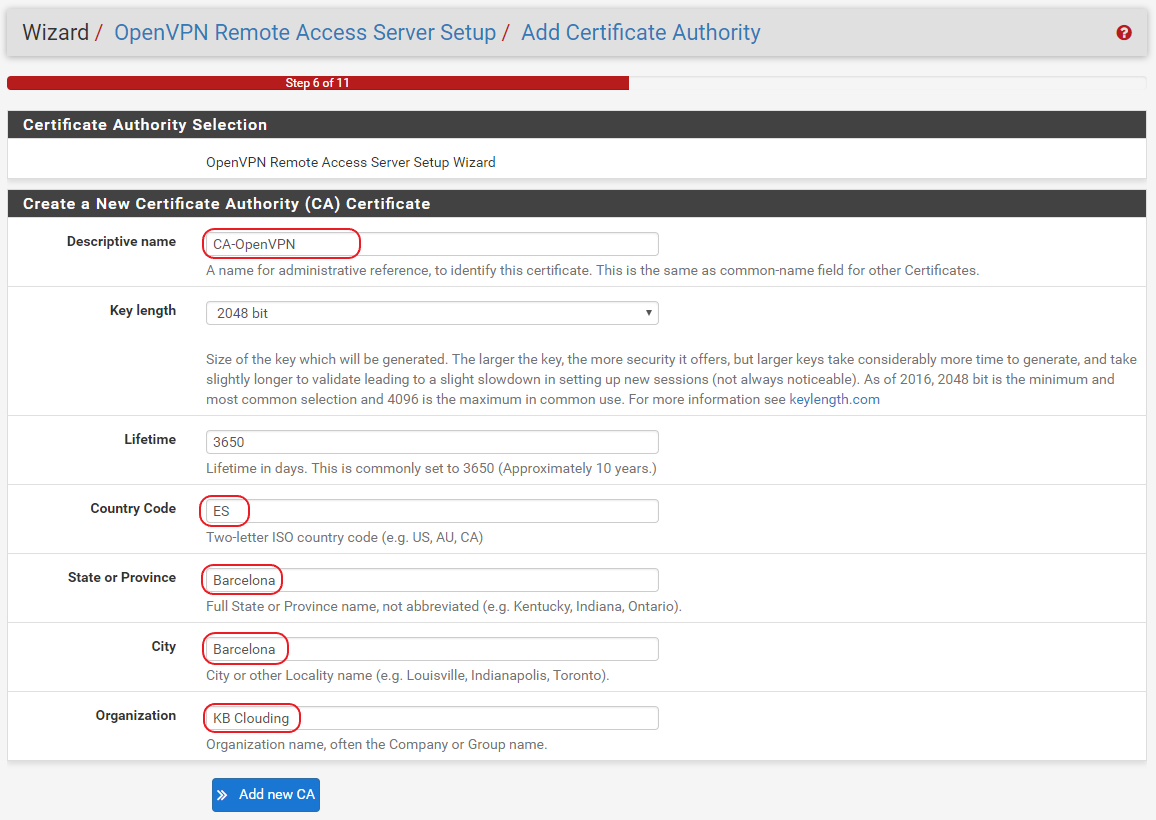
Task: Focus the Descriptive name input field
Action: (432, 244)
